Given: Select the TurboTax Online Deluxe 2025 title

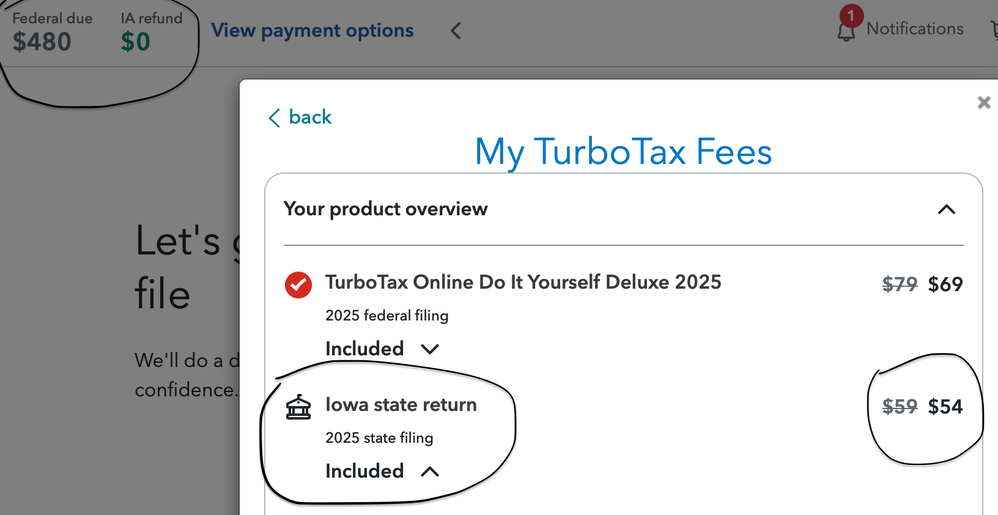Looking at the screenshot, I should 523,282.
